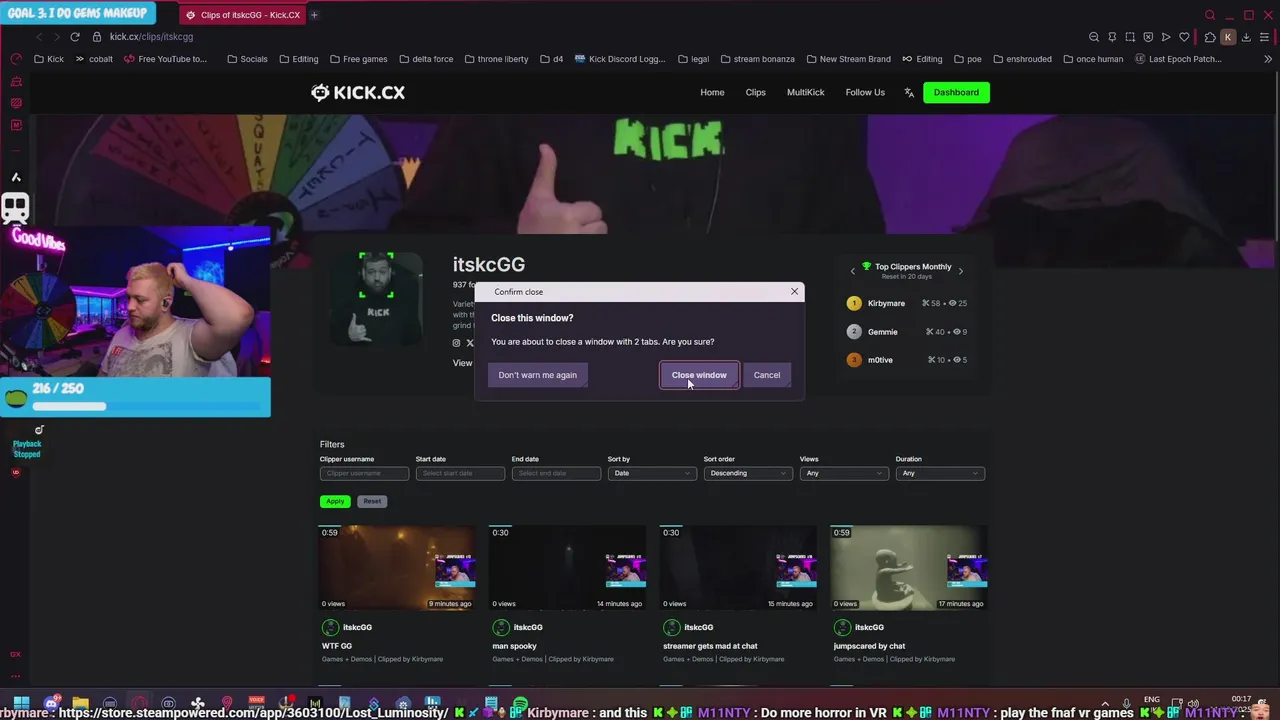
Task: Open the TikTok icon in the sidebar
Action: [39, 430]
